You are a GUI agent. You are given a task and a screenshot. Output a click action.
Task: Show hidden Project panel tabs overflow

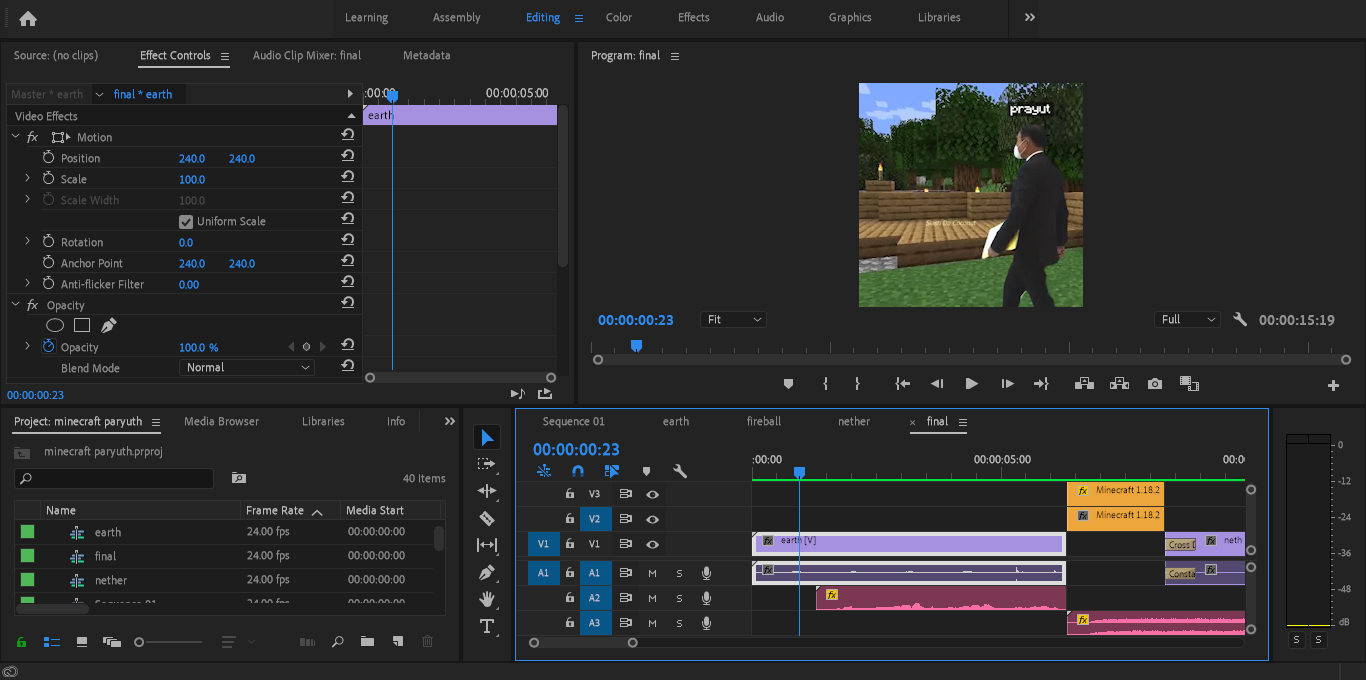click(x=450, y=421)
